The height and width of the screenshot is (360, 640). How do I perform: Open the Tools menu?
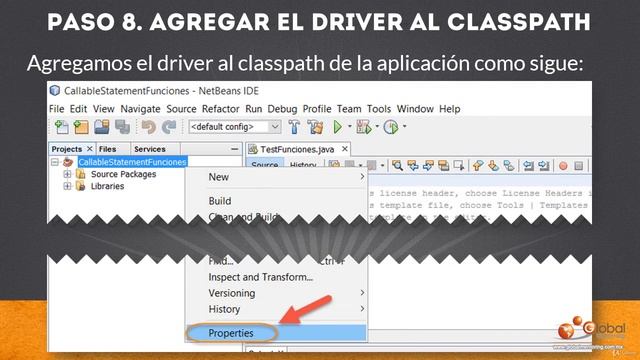click(379, 109)
